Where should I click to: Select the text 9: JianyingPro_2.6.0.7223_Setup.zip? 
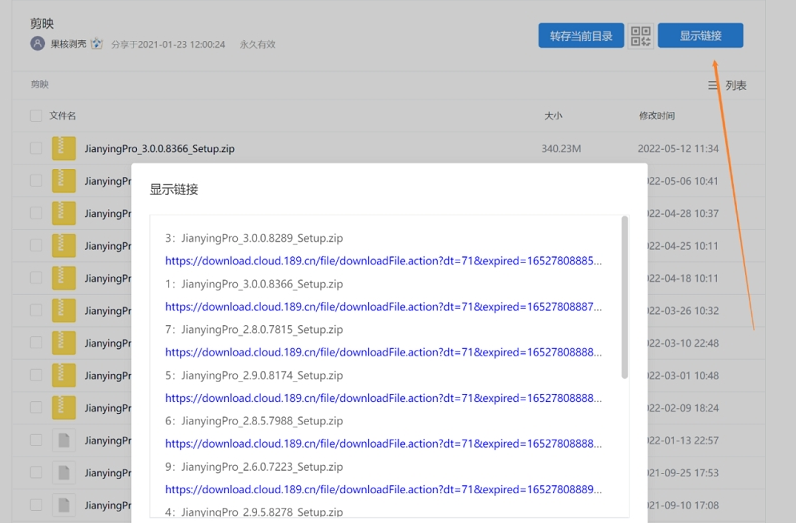tap(254, 467)
